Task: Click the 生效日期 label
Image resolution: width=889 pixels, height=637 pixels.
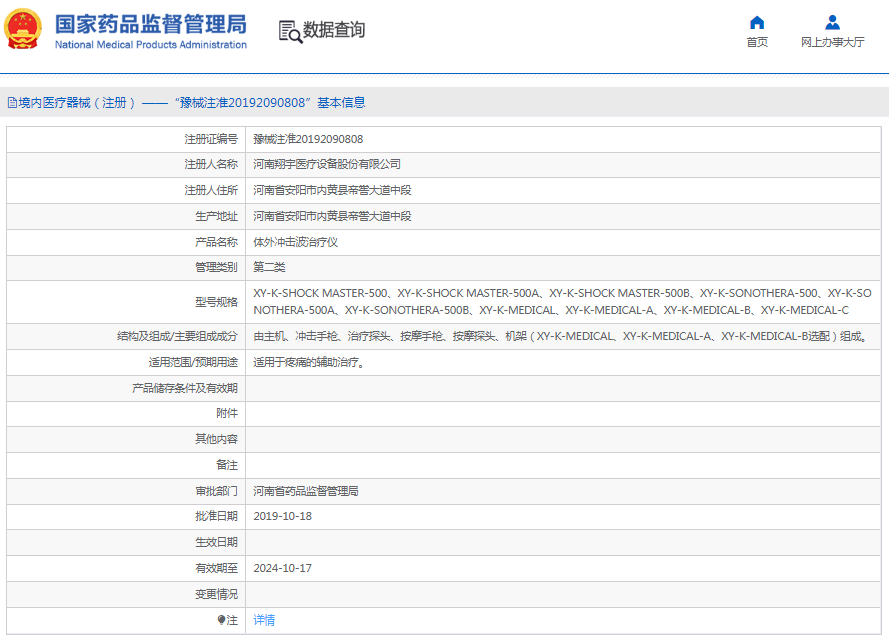Action: point(217,542)
